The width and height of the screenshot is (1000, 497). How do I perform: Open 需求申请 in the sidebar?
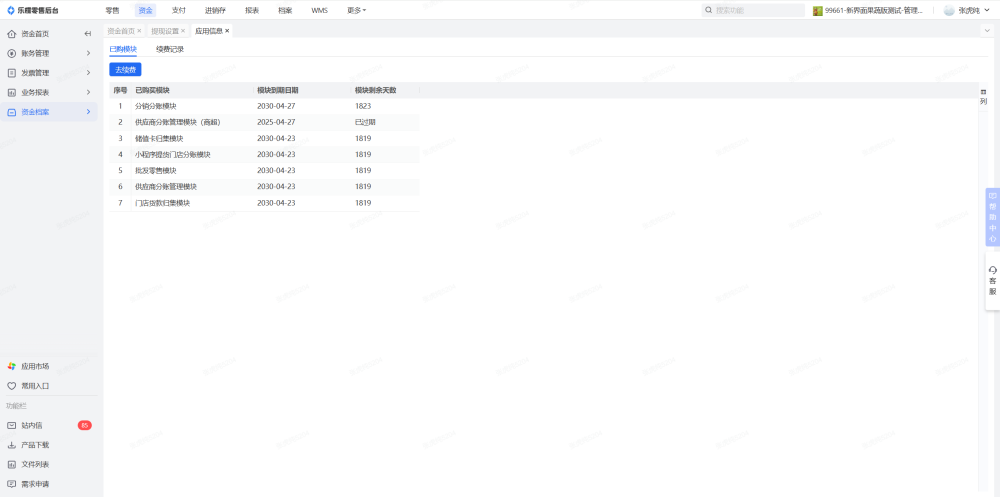(35, 484)
